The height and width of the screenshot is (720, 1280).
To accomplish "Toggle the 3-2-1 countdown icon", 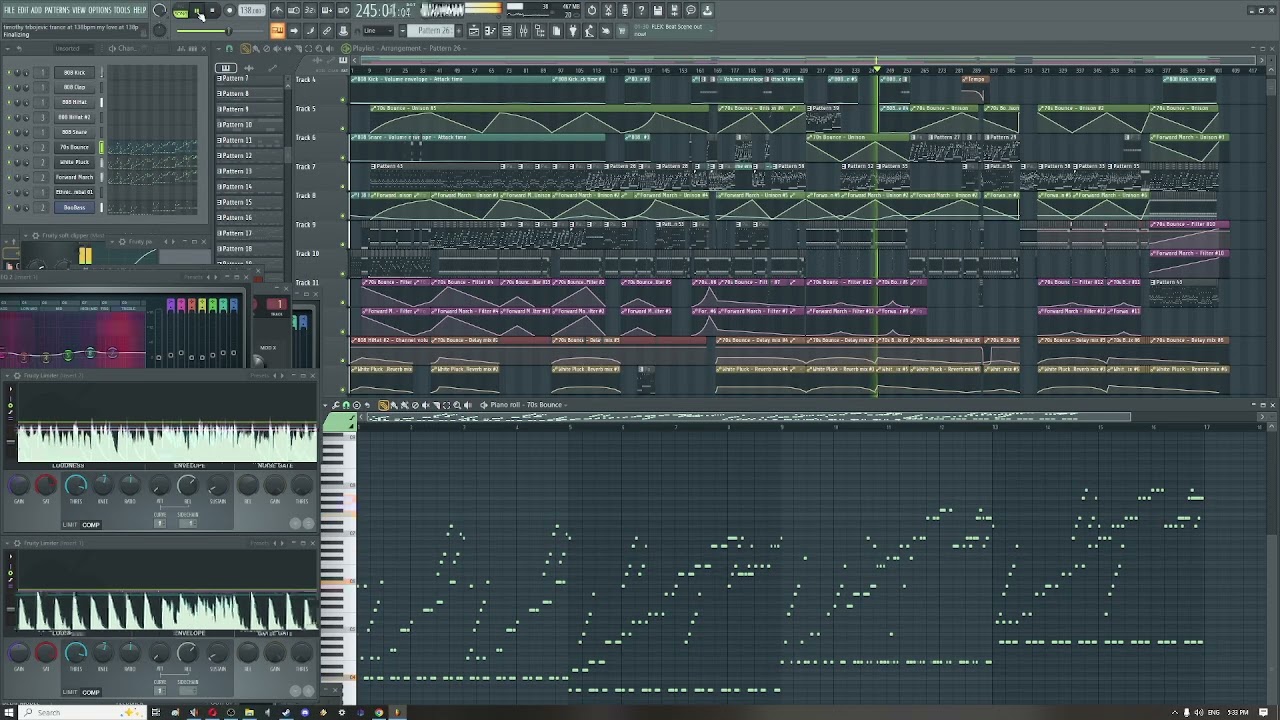I will [310, 10].
